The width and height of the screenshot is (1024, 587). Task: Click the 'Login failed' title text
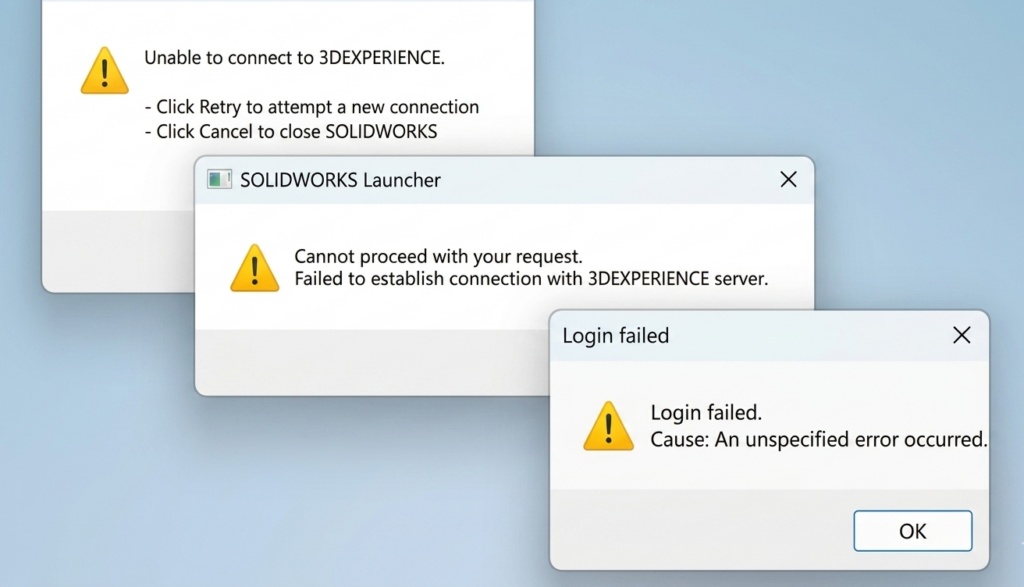tap(615, 336)
